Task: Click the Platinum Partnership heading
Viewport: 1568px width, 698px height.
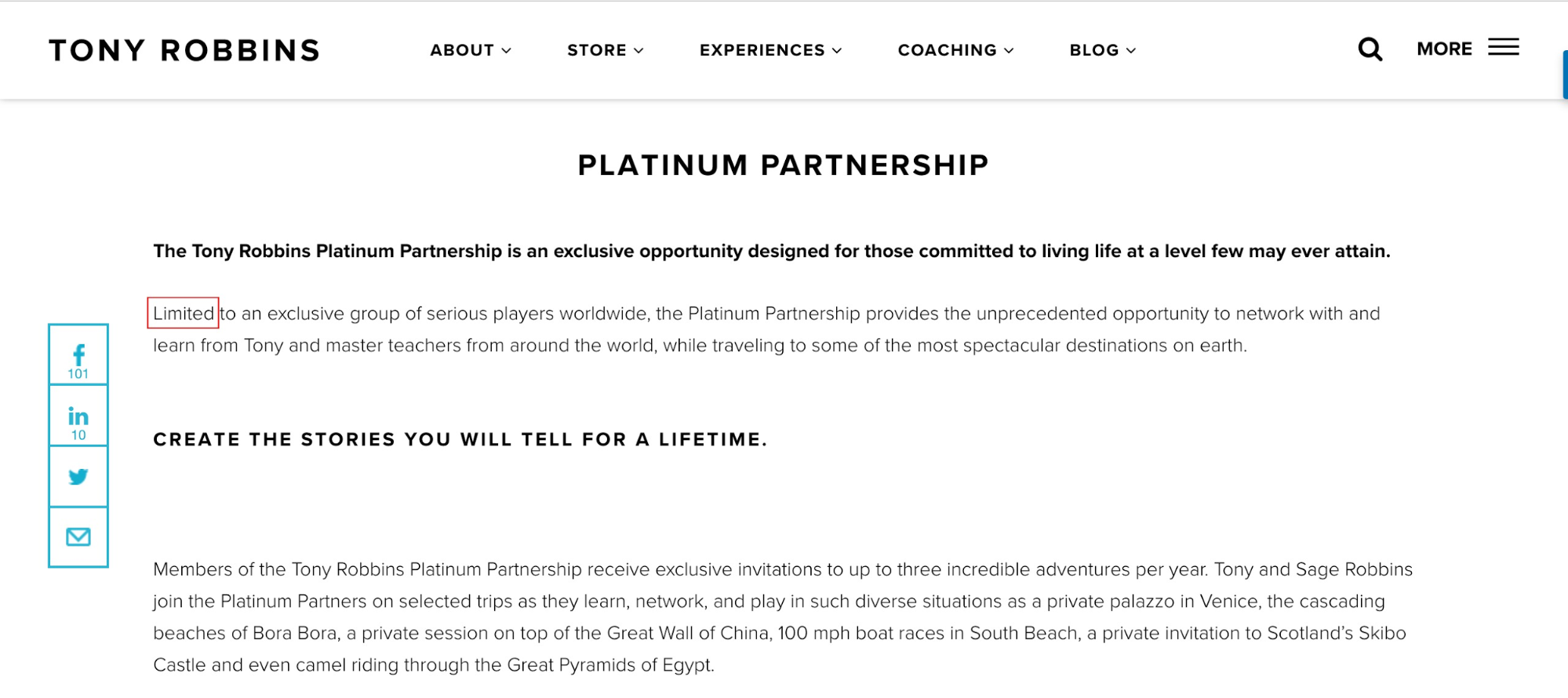Action: pyautogui.click(x=784, y=165)
